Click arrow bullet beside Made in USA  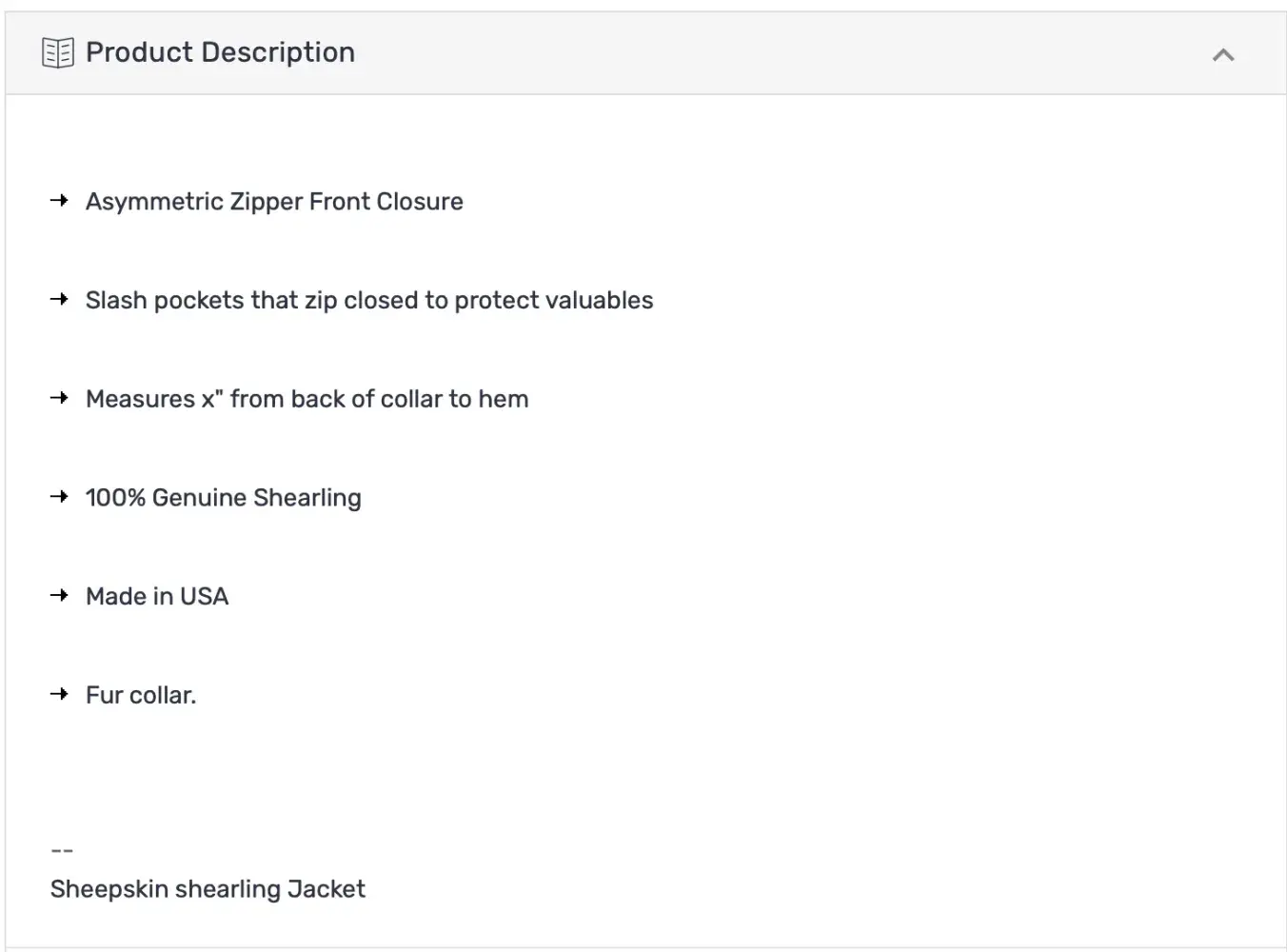pos(59,596)
